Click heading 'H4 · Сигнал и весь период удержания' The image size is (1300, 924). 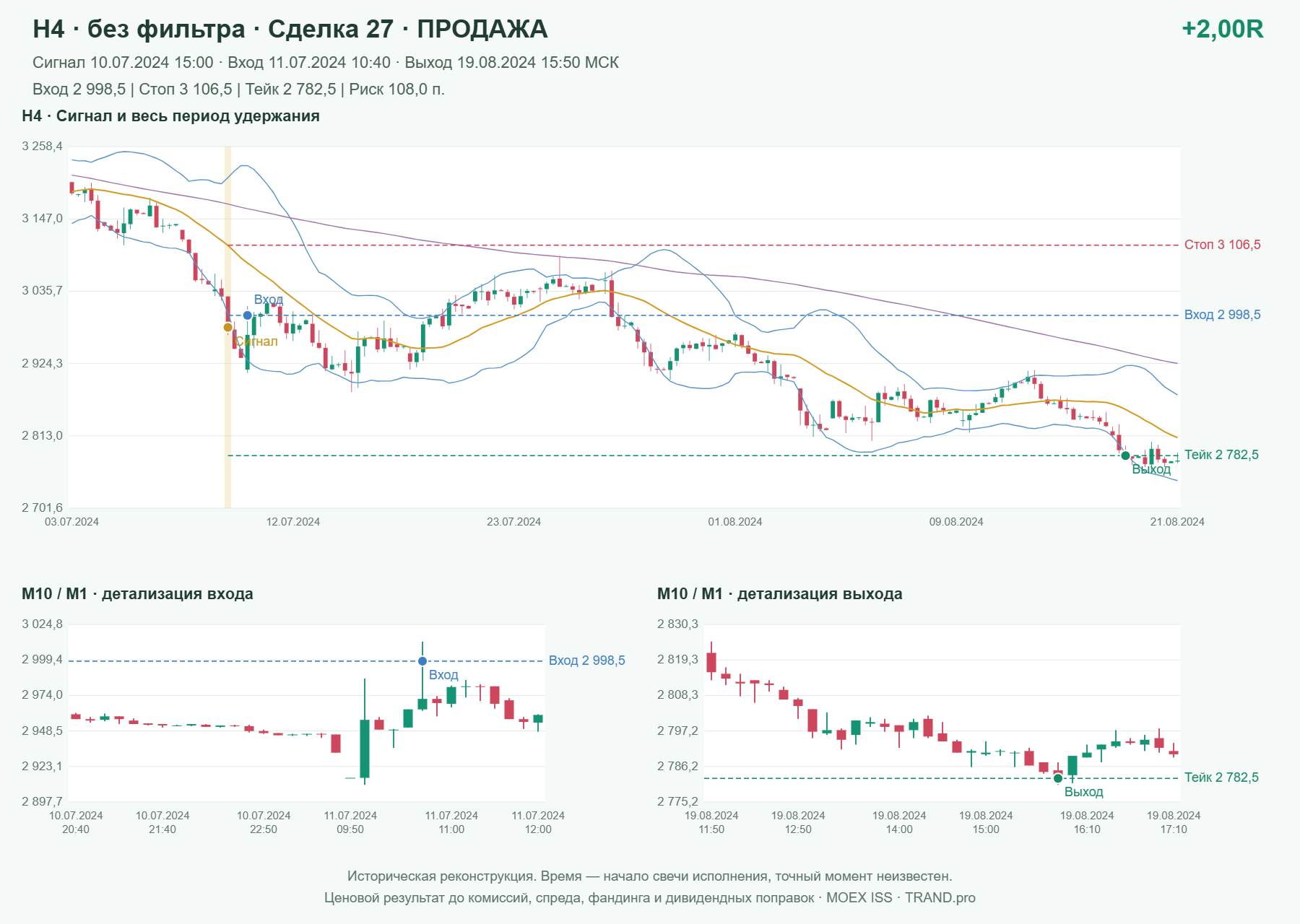[170, 116]
